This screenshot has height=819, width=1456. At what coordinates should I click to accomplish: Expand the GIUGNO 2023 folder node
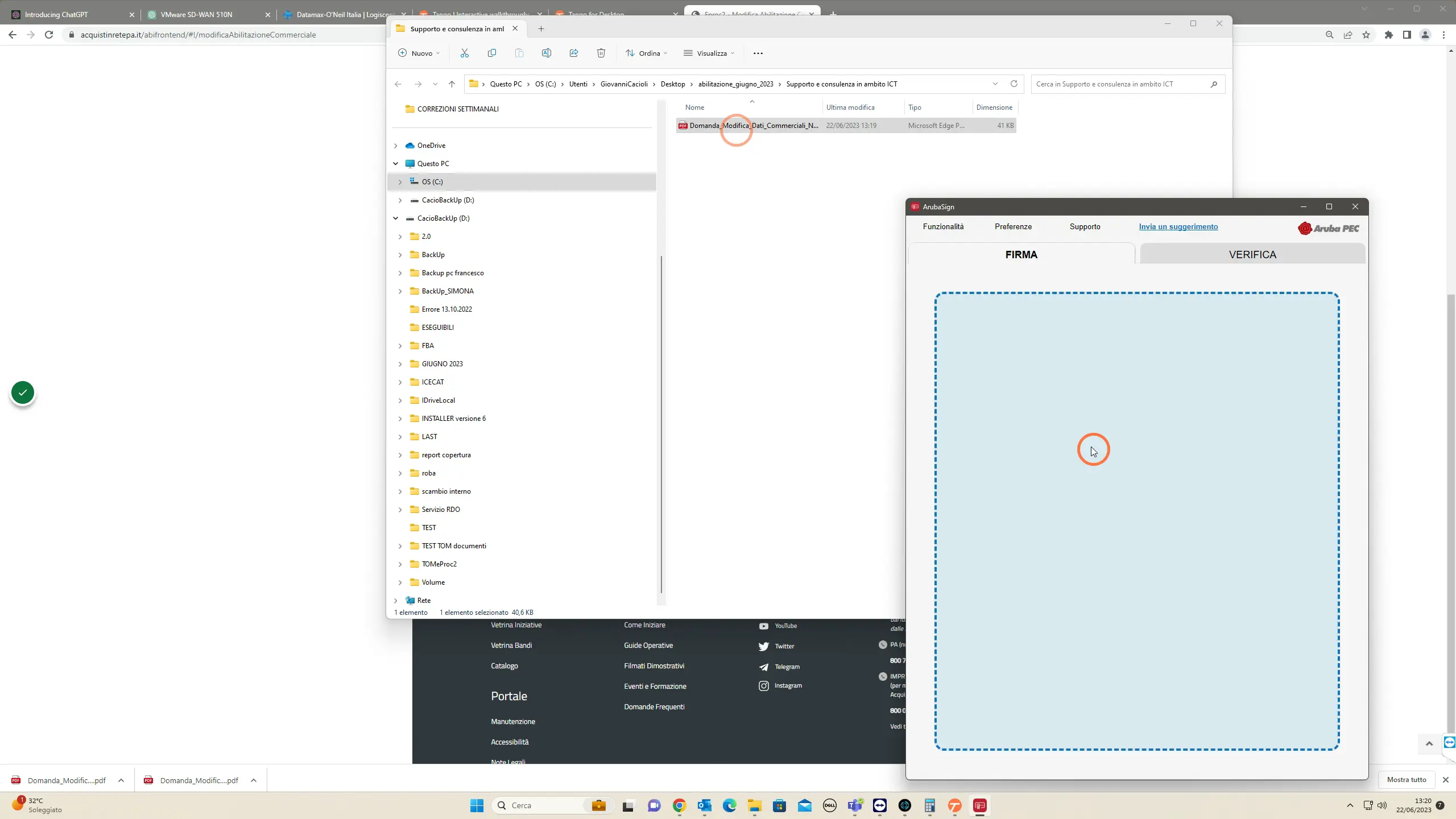click(x=400, y=364)
